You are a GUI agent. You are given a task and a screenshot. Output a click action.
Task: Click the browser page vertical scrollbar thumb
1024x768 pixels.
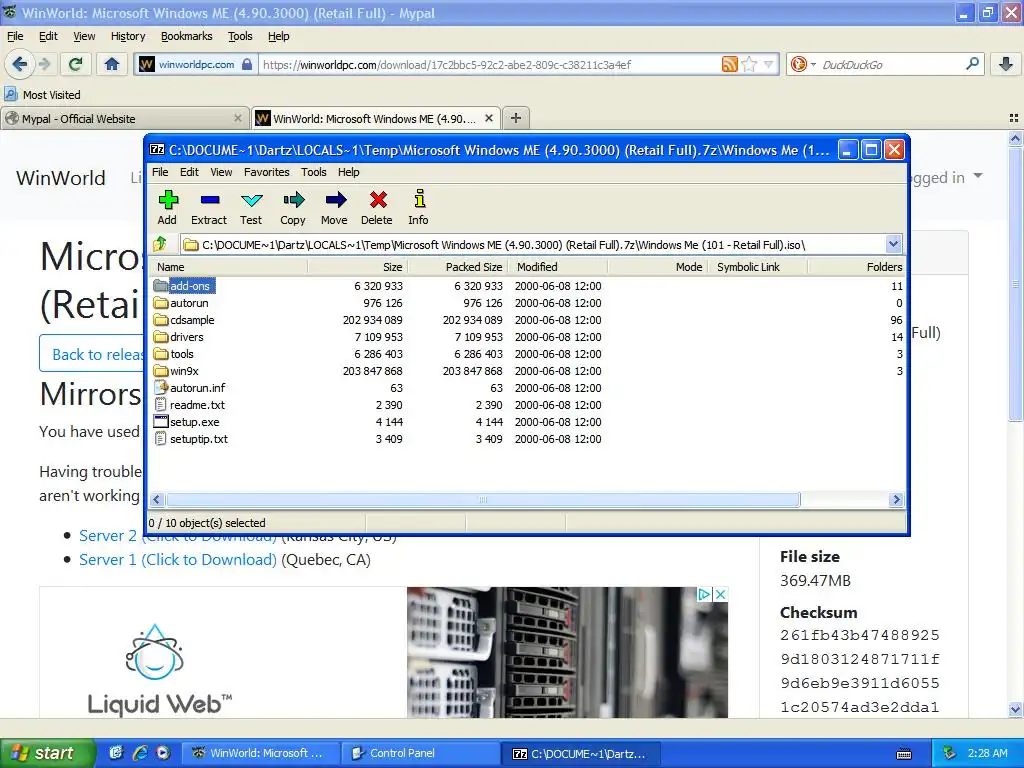click(1015, 283)
